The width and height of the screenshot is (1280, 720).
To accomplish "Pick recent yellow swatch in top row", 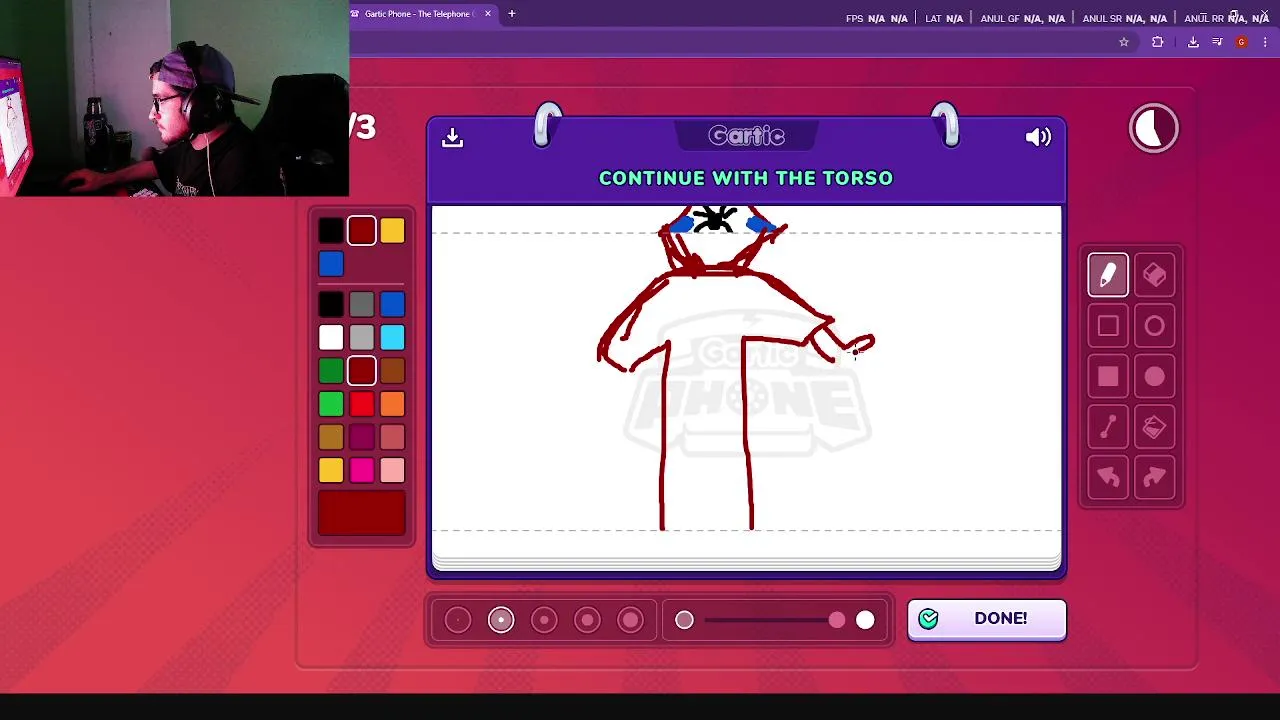I will (x=392, y=231).
